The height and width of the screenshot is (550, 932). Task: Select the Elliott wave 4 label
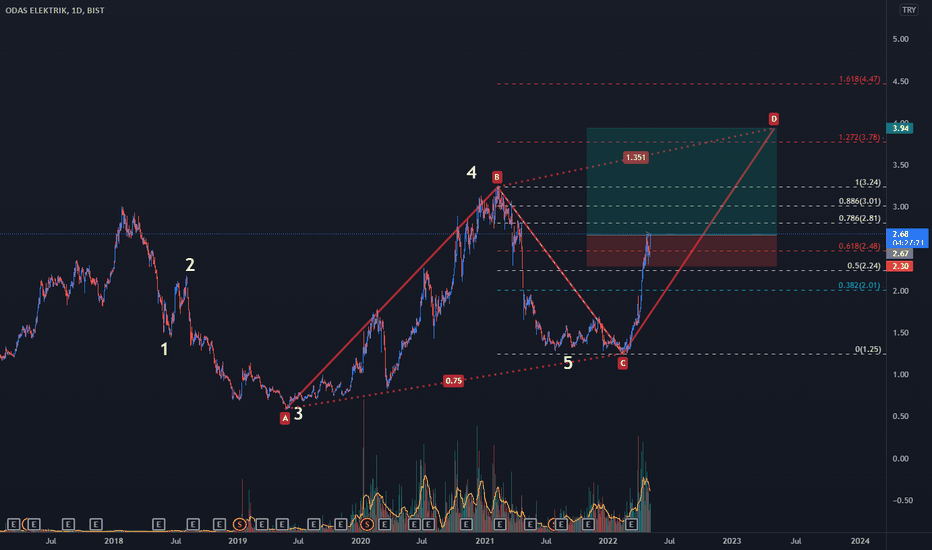[471, 172]
